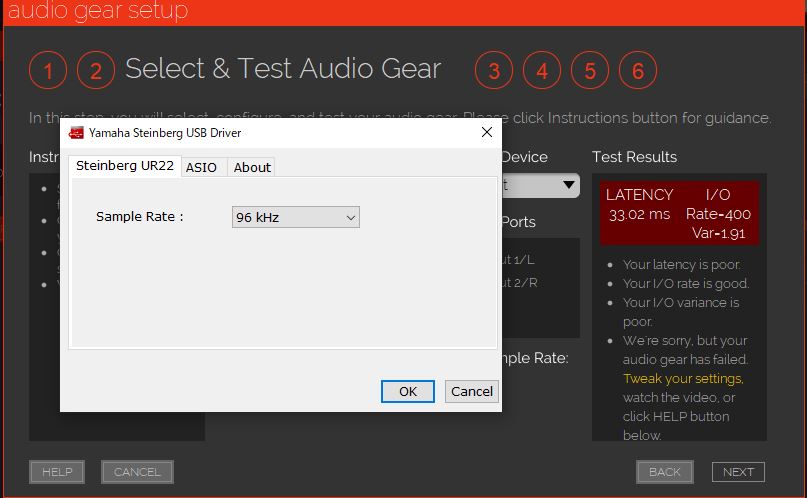Proceed with the NEXT button
This screenshot has width=807, height=498.
738,472
